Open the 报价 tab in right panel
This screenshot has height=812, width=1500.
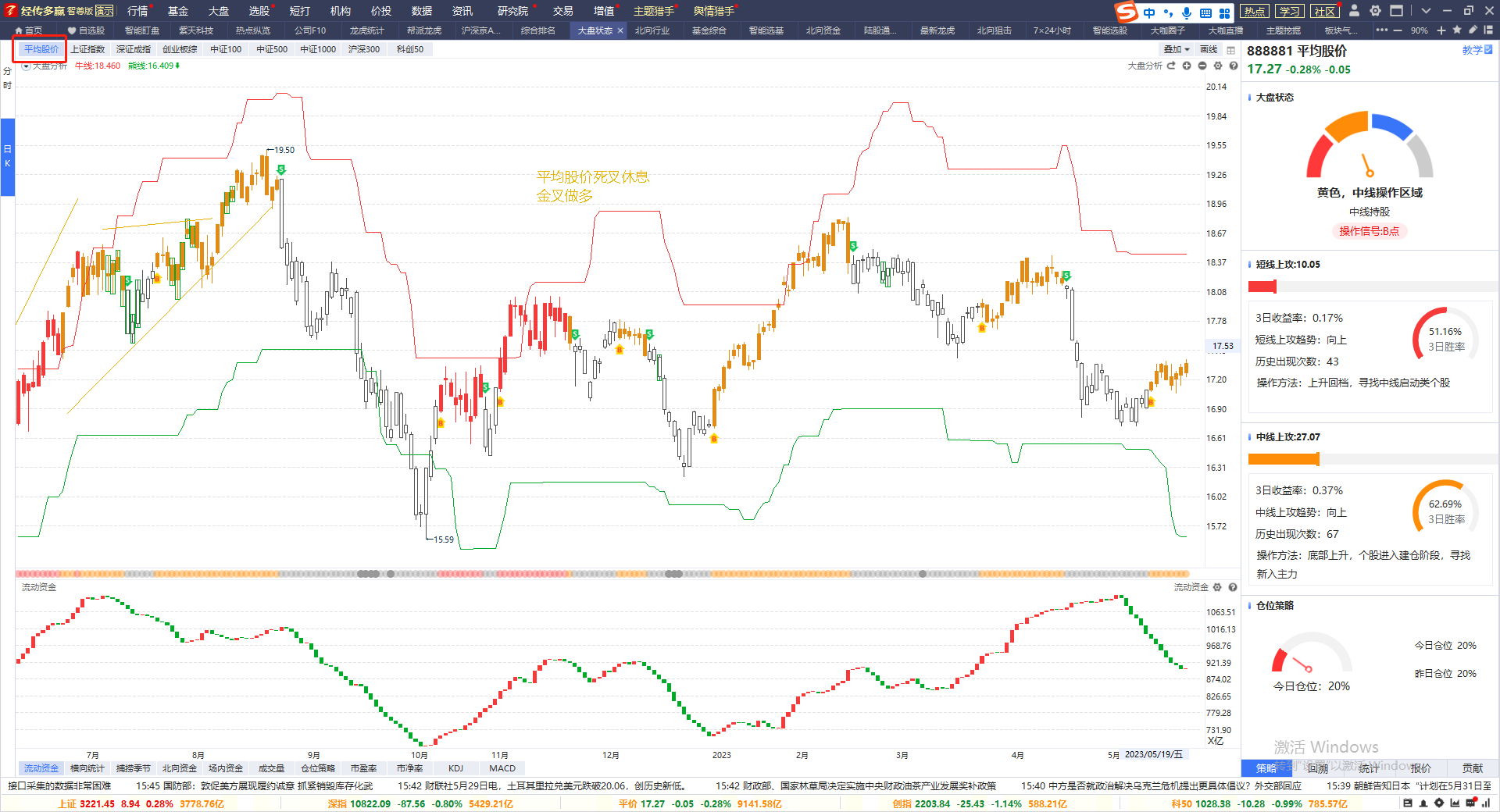[x=1421, y=768]
